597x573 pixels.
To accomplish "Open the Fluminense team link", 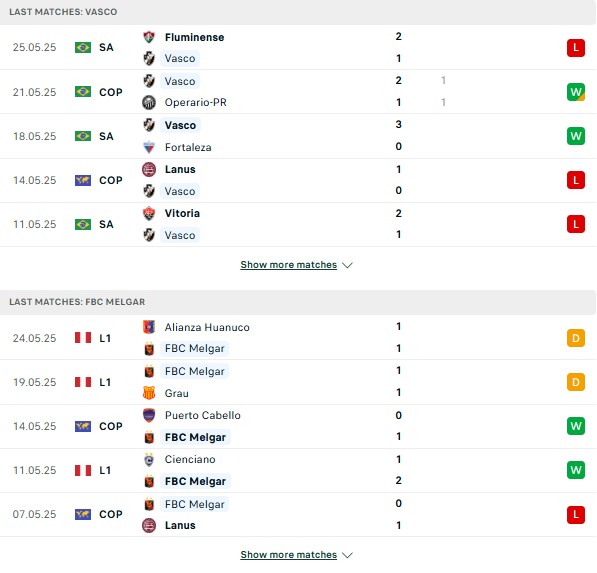I will 194,37.
